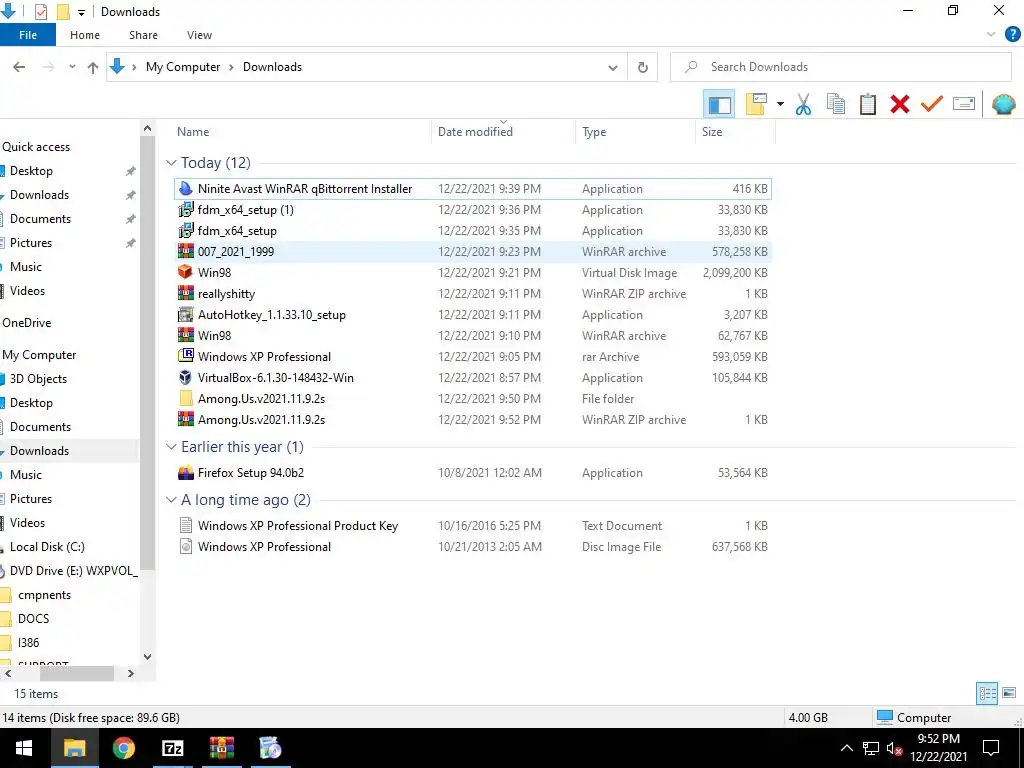Sort by the Type column header
Screen dimensions: 1024x768
click(x=594, y=132)
